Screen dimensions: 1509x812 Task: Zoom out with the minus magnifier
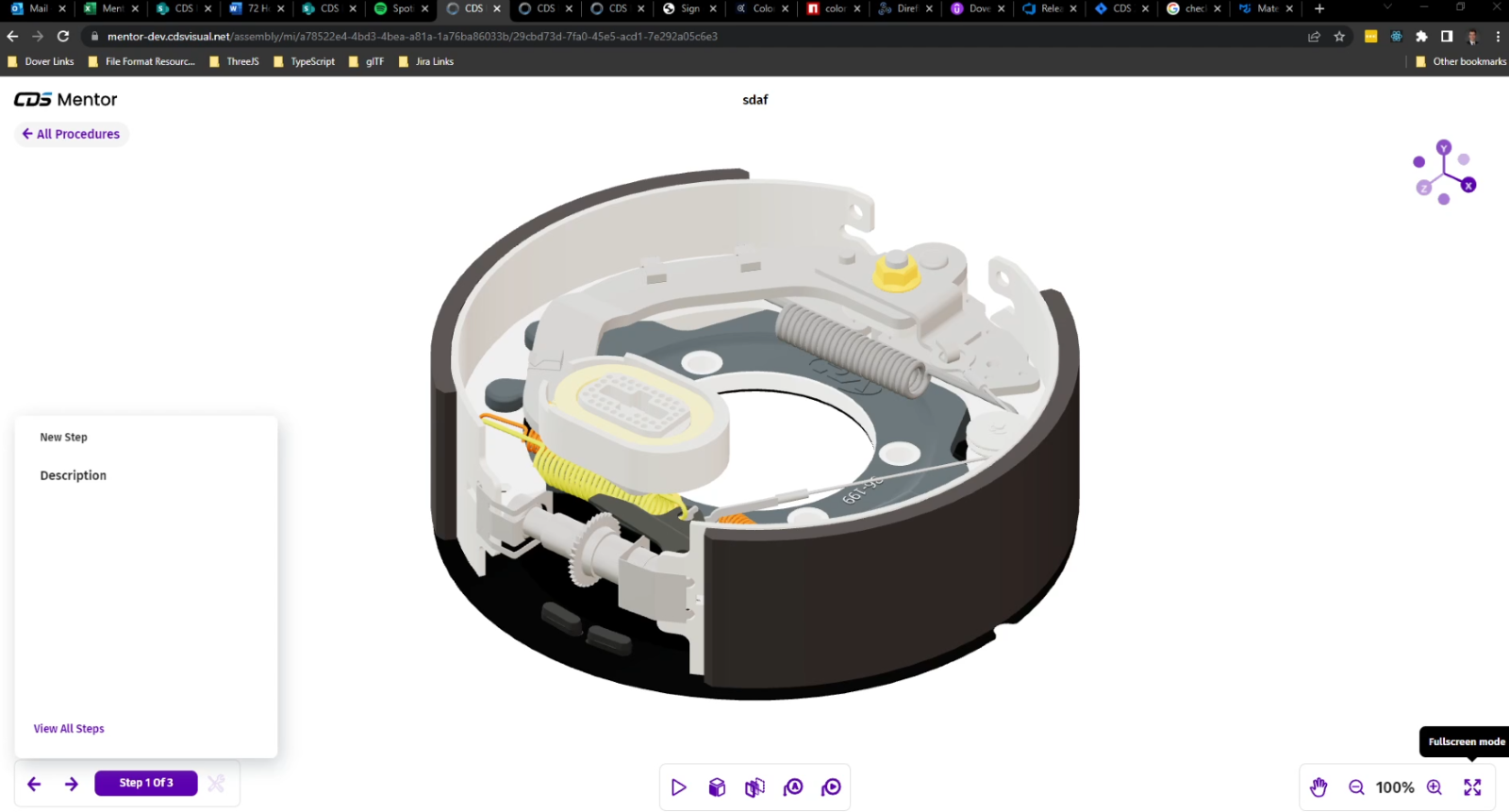point(1356,787)
